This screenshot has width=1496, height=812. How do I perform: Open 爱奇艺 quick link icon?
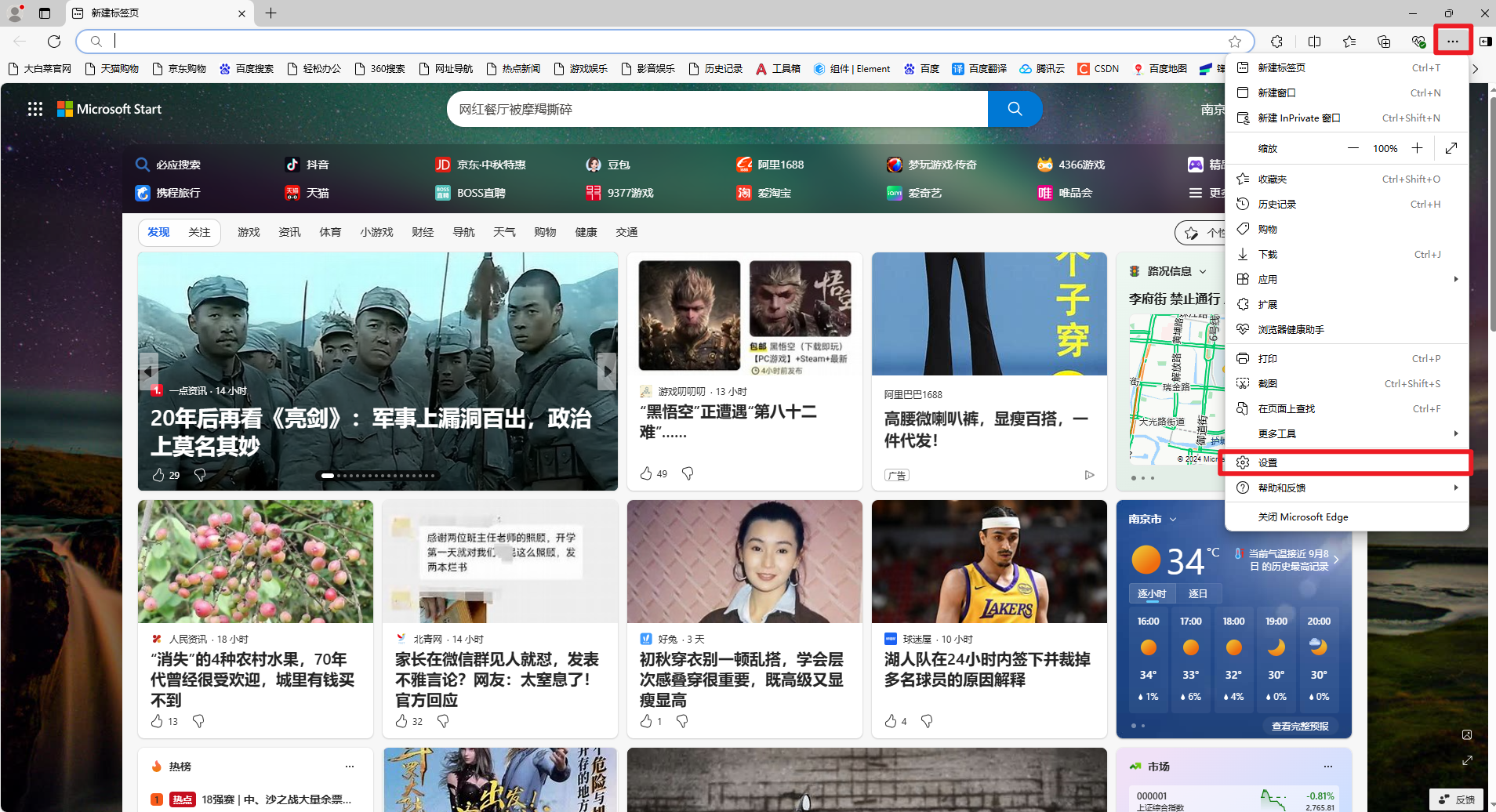895,193
